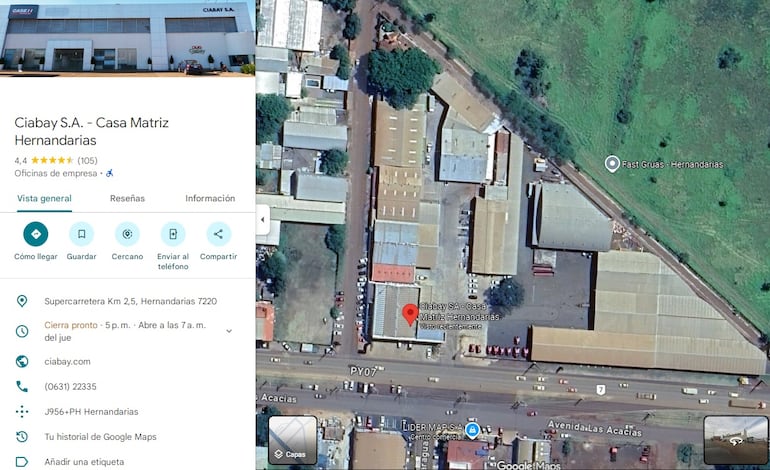Image resolution: width=770 pixels, height=470 pixels.
Task: Save place with Guardar bookmark icon
Action: pyautogui.click(x=82, y=234)
